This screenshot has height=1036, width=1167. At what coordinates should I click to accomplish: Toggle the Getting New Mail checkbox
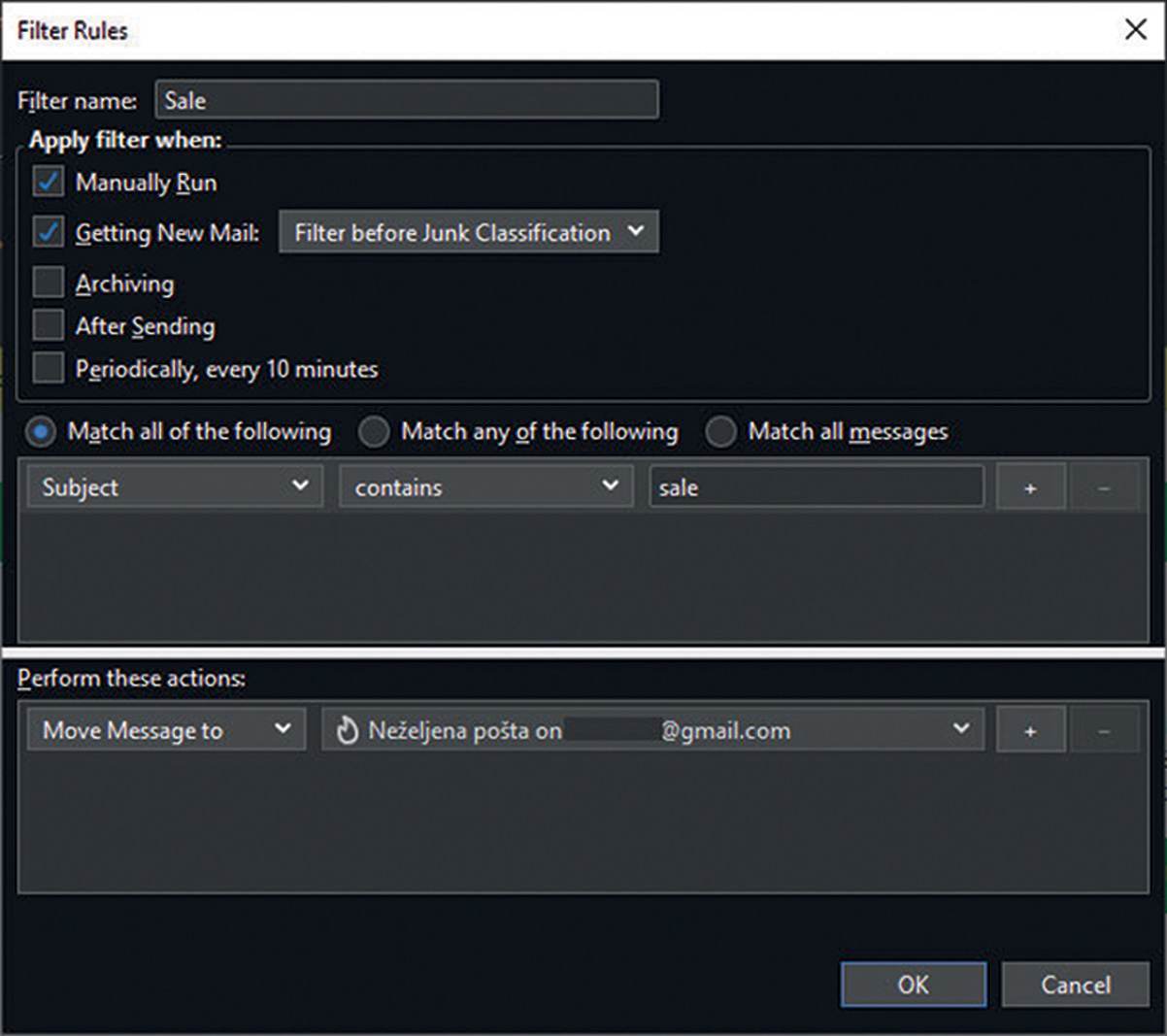click(x=49, y=232)
